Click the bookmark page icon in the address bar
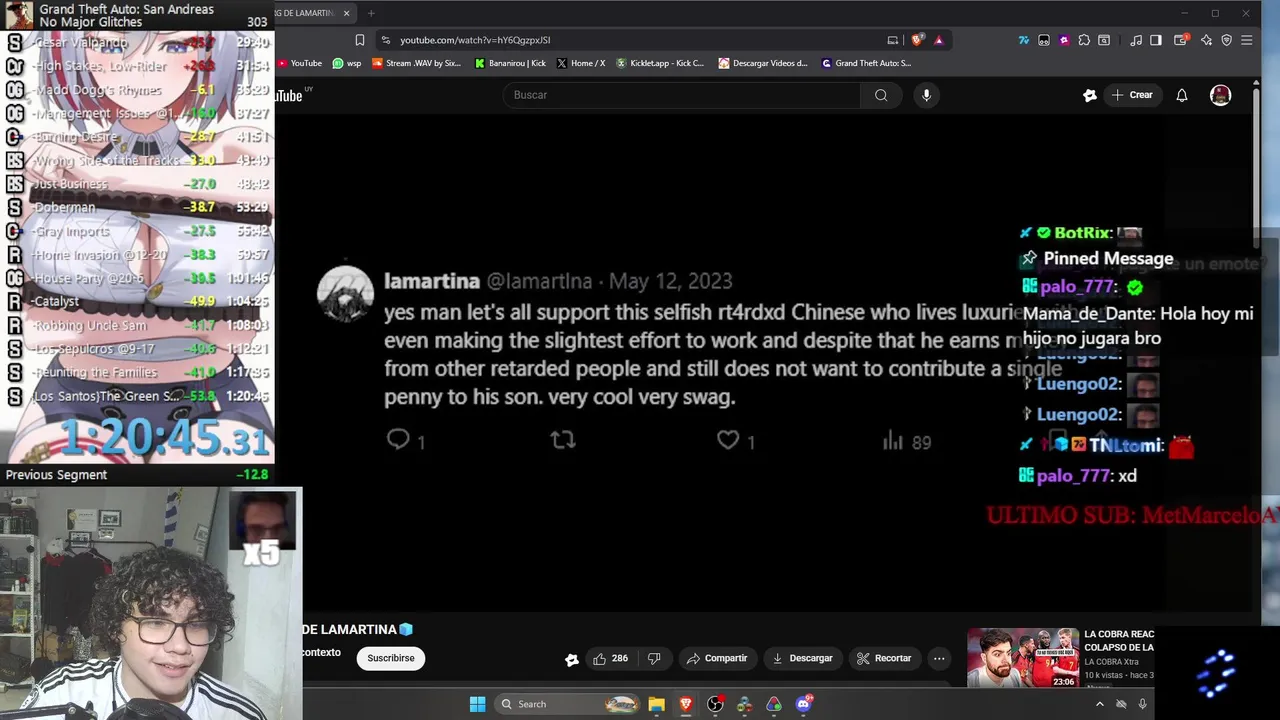The width and height of the screenshot is (1280, 720). 360,40
